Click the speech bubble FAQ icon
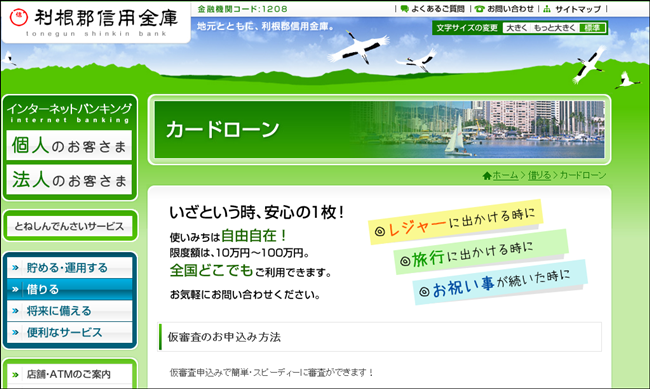The height and width of the screenshot is (389, 650). click(405, 9)
